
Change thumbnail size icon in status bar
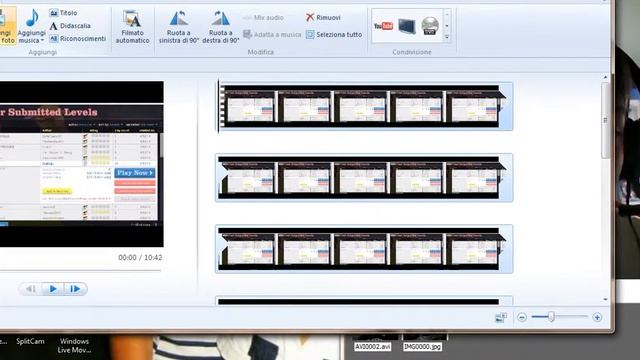[501, 317]
